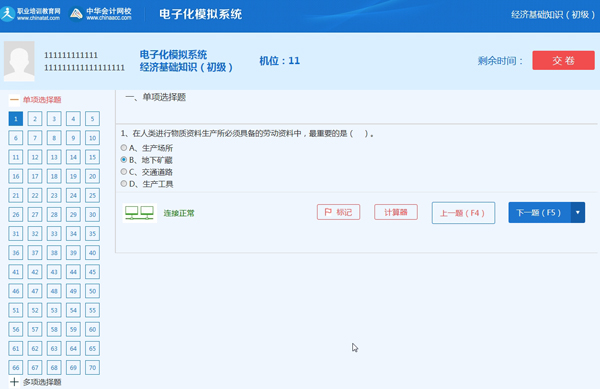Jump to question 19
The image size is (600, 389).
(x=73, y=176)
